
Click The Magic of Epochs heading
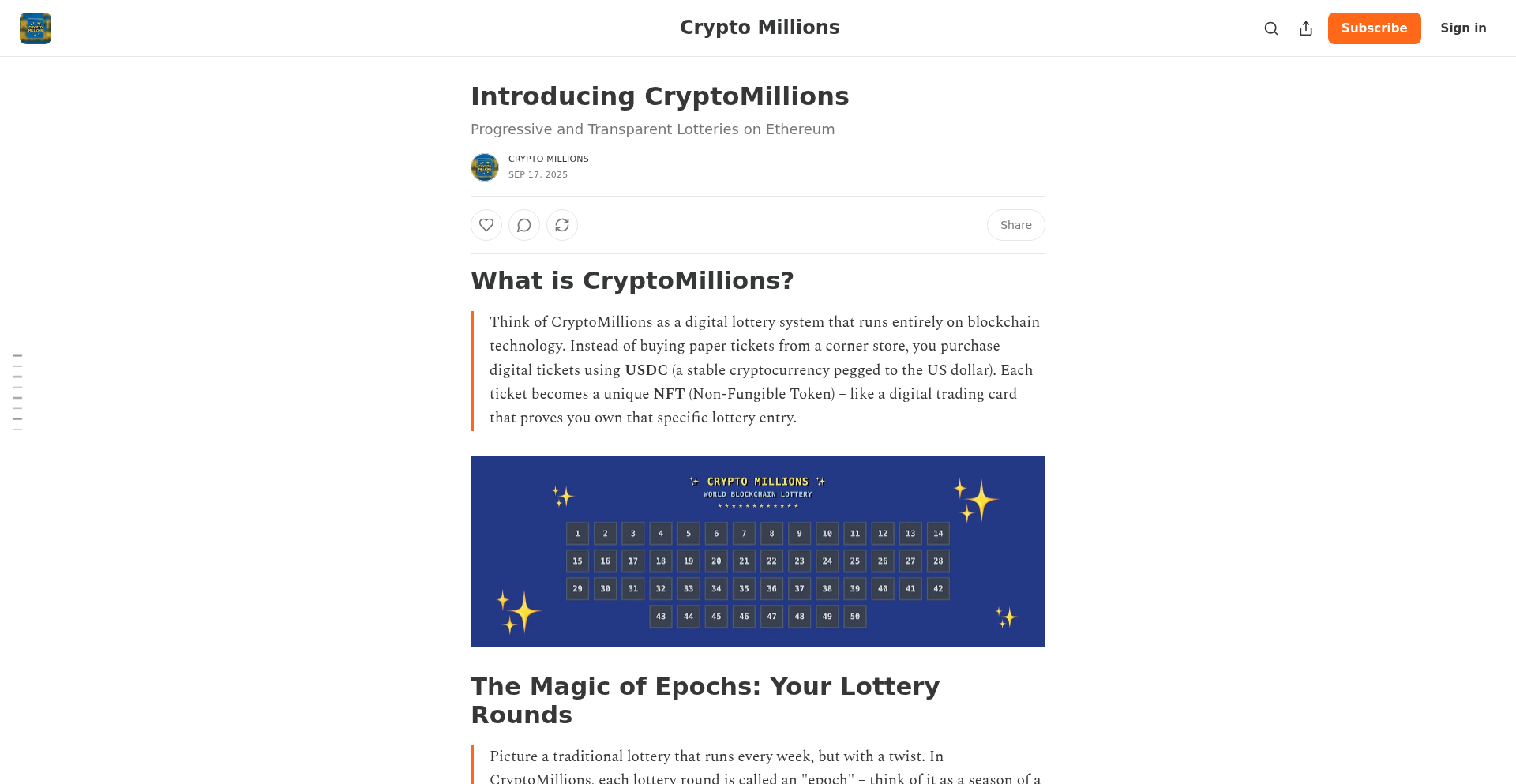tap(705, 700)
